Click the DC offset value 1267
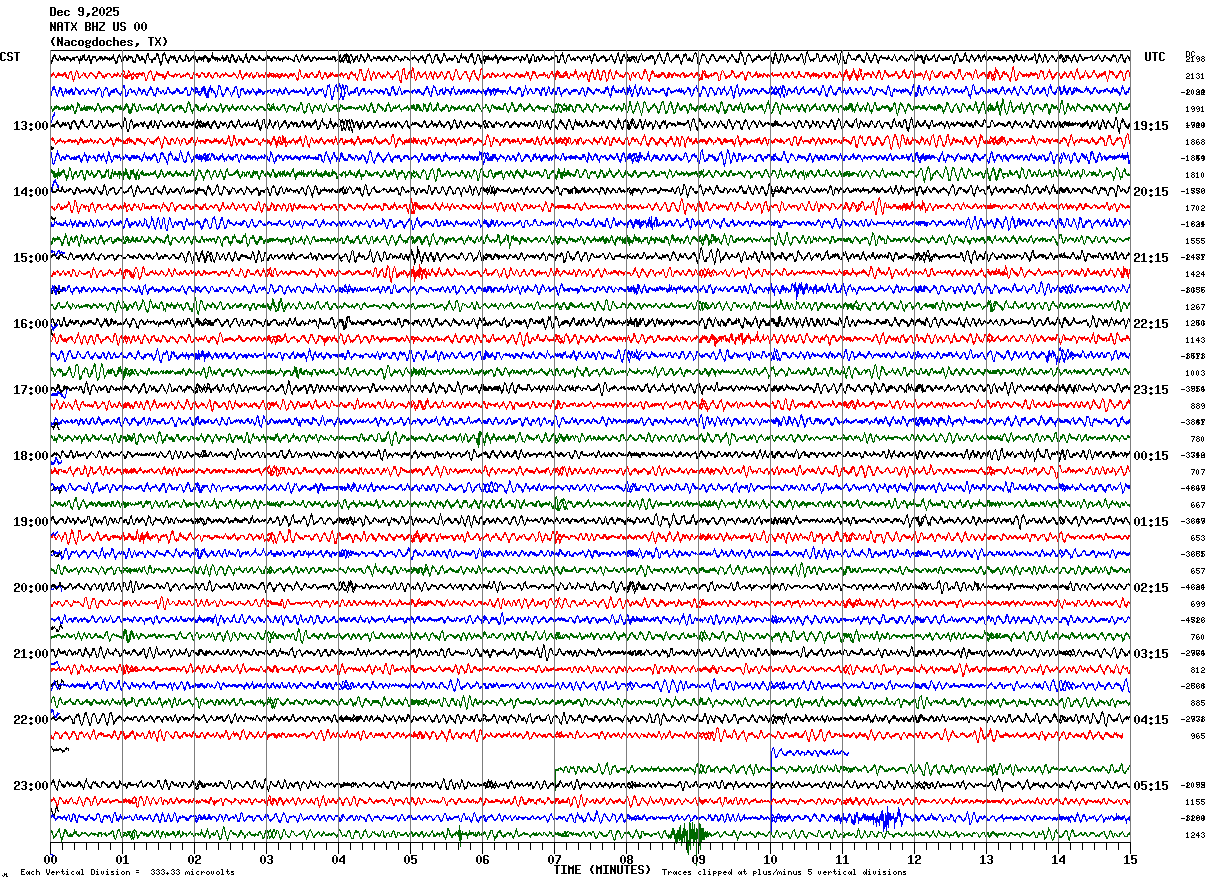1210x886 pixels. click(1195, 307)
